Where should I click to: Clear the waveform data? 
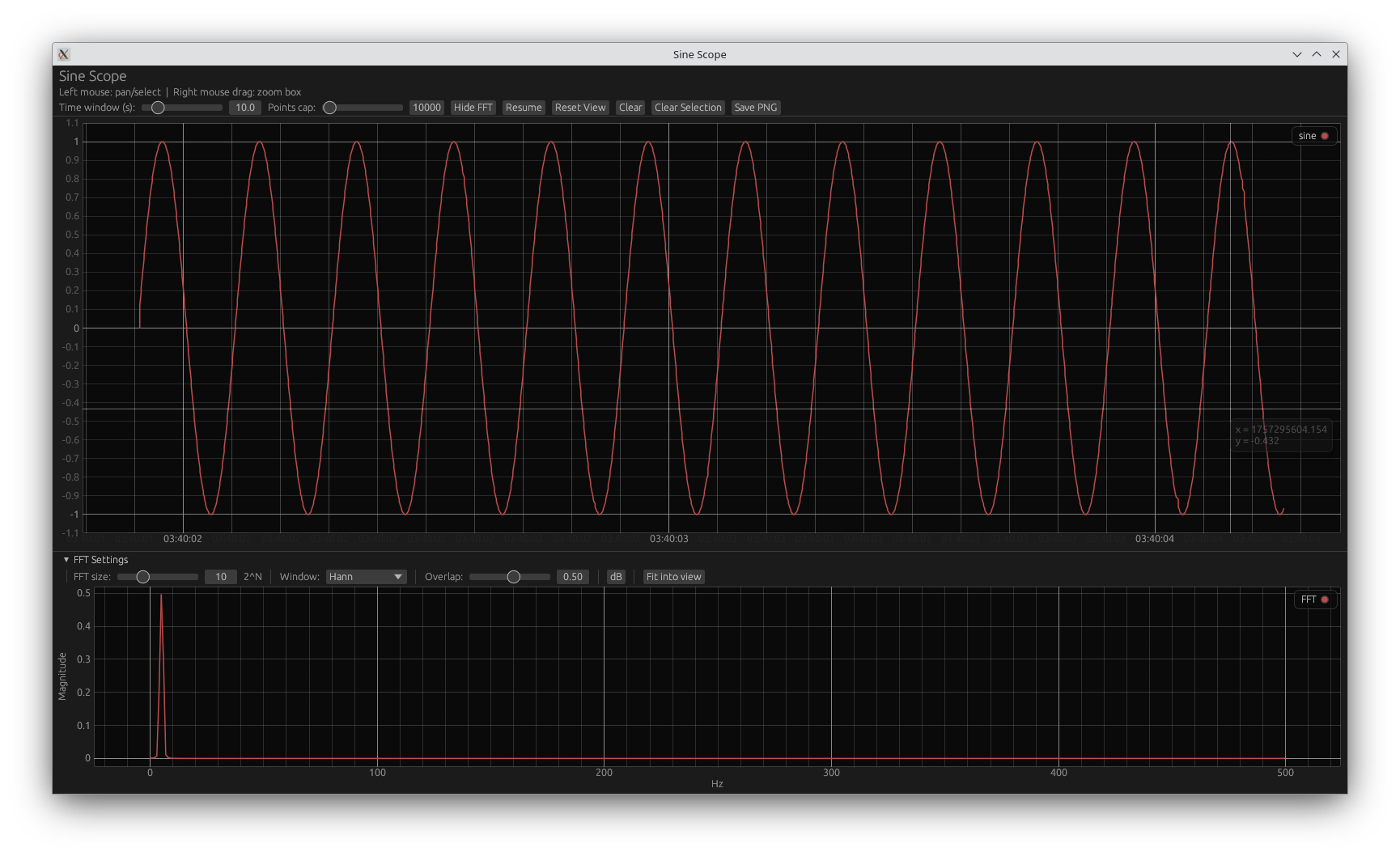630,107
